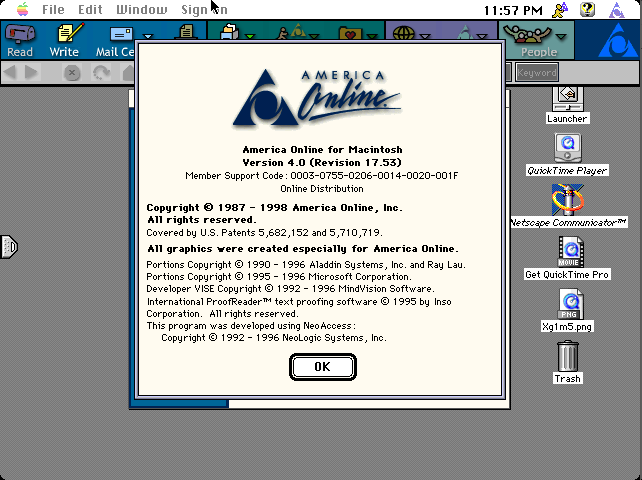Click the Version 4.0 (Revision 17.53) text

click(x=322, y=163)
